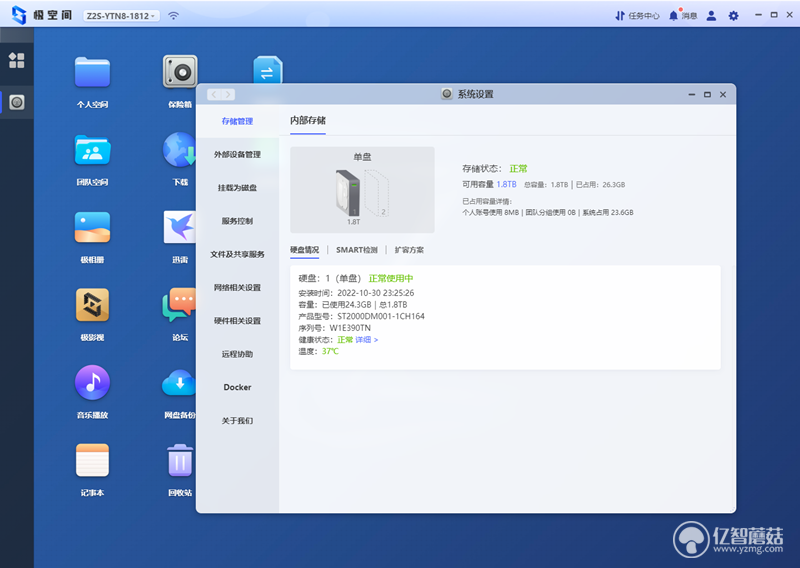Open the user account profile icon

[x=711, y=16]
